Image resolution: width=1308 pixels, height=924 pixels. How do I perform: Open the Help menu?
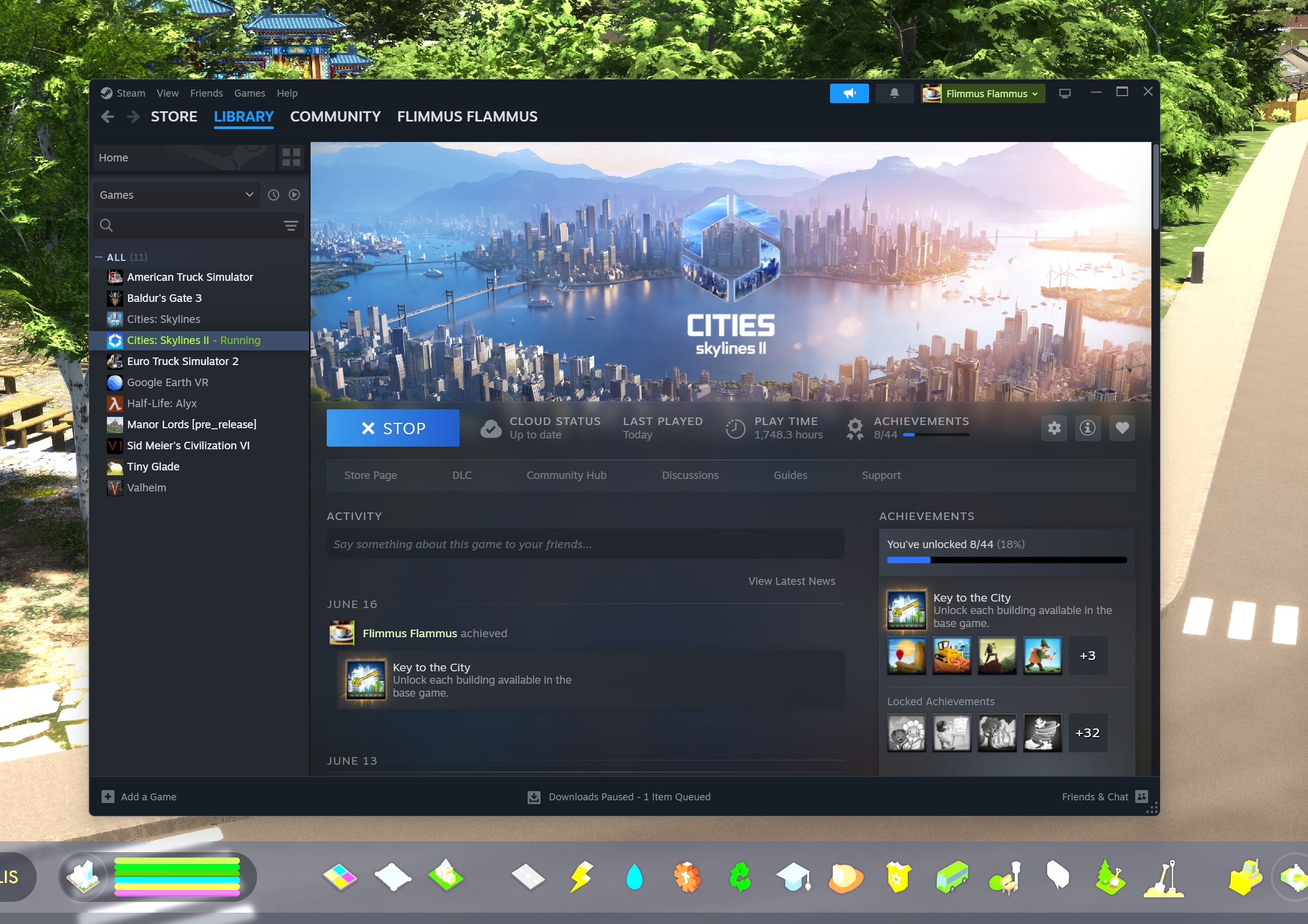[x=287, y=93]
